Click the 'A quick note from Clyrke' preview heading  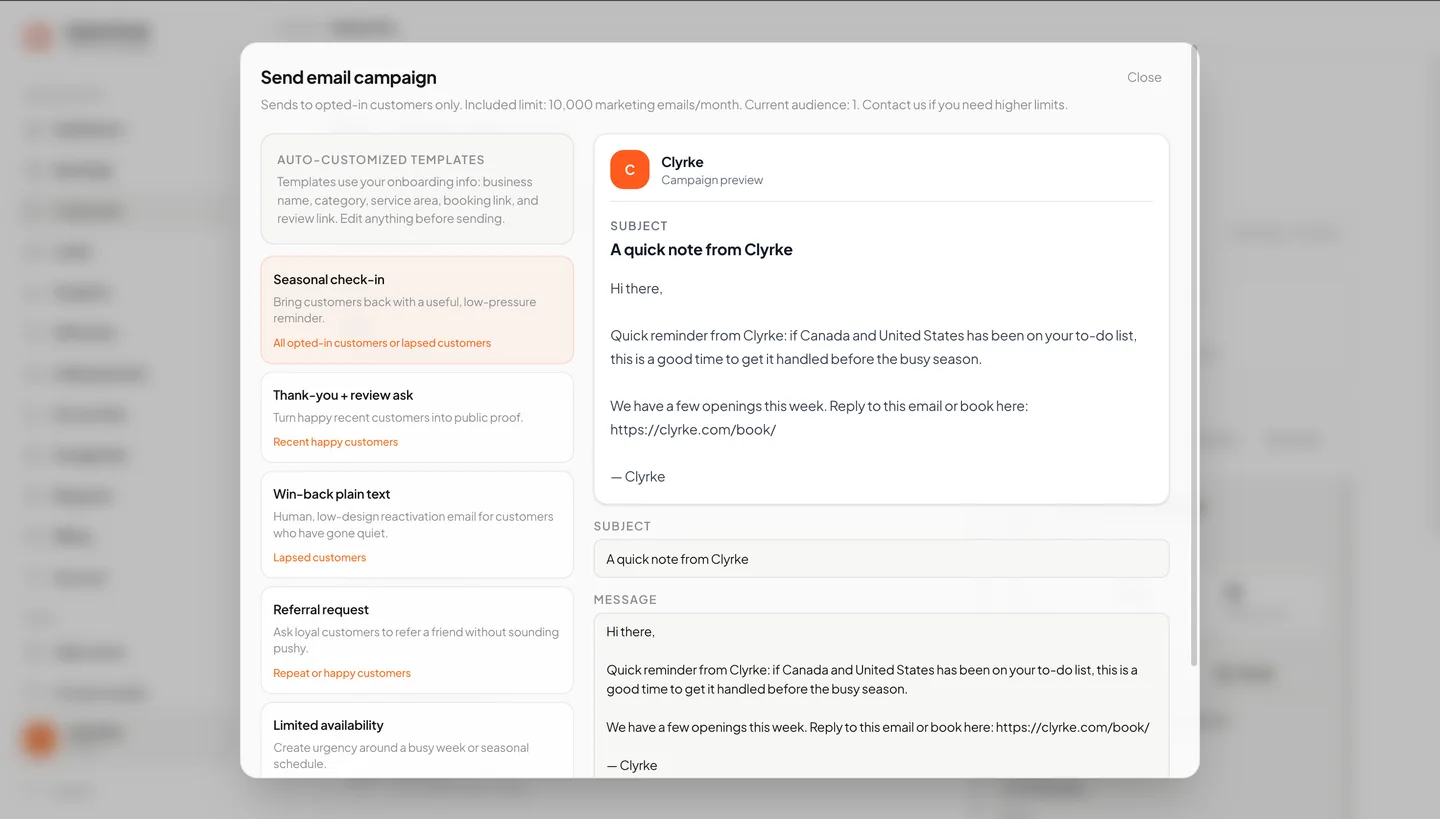coord(701,250)
